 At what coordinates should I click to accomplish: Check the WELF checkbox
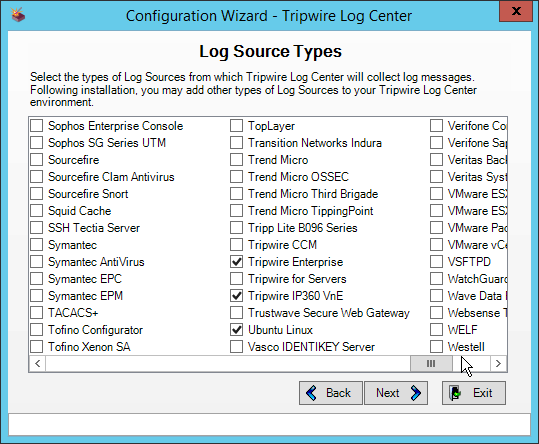click(437, 330)
